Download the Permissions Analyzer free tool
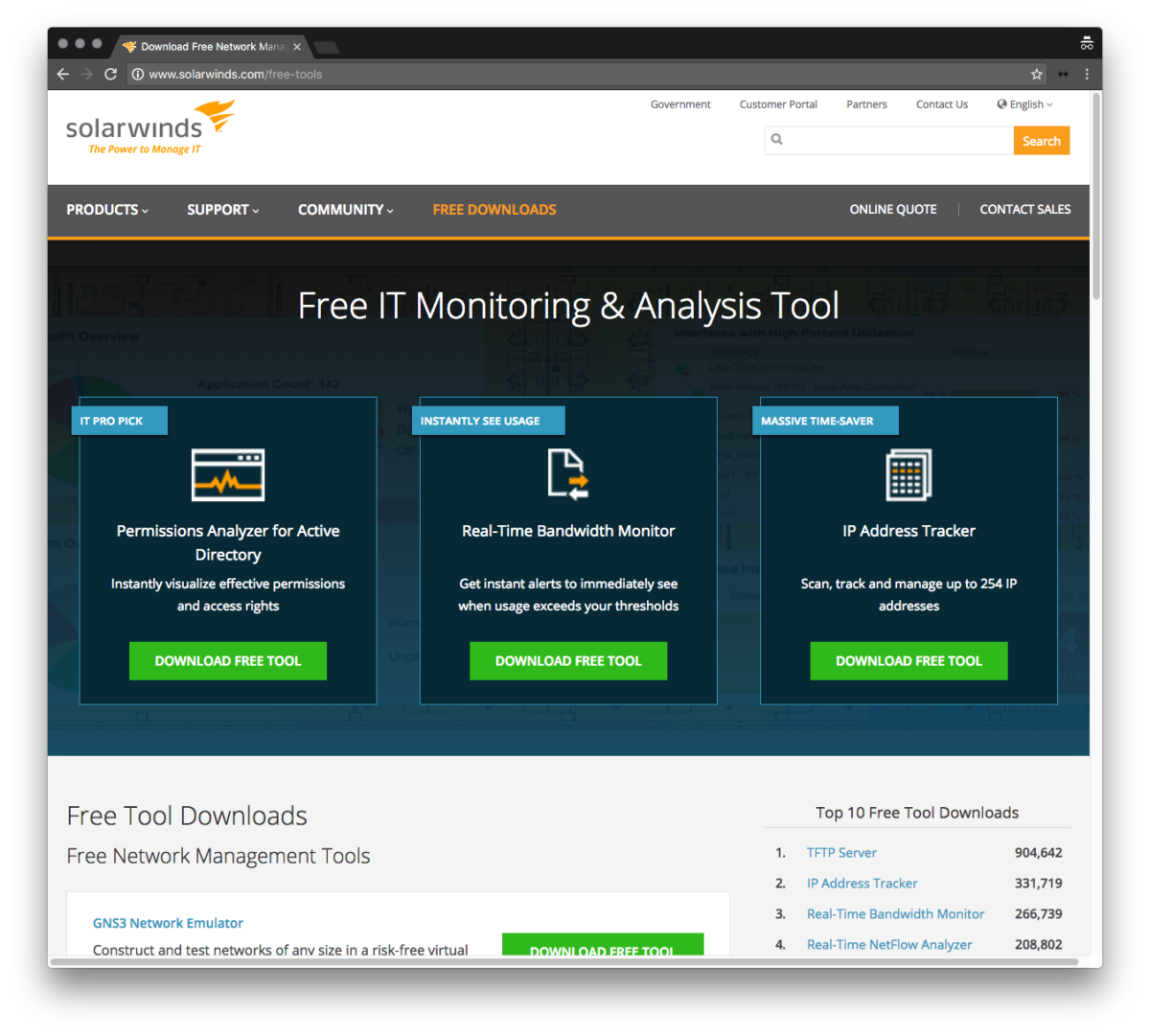This screenshot has width=1150, height=1036. pyautogui.click(x=228, y=661)
